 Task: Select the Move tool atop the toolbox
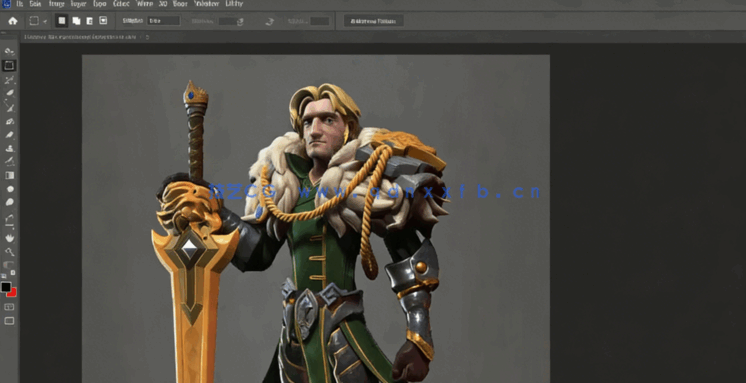click(x=9, y=51)
